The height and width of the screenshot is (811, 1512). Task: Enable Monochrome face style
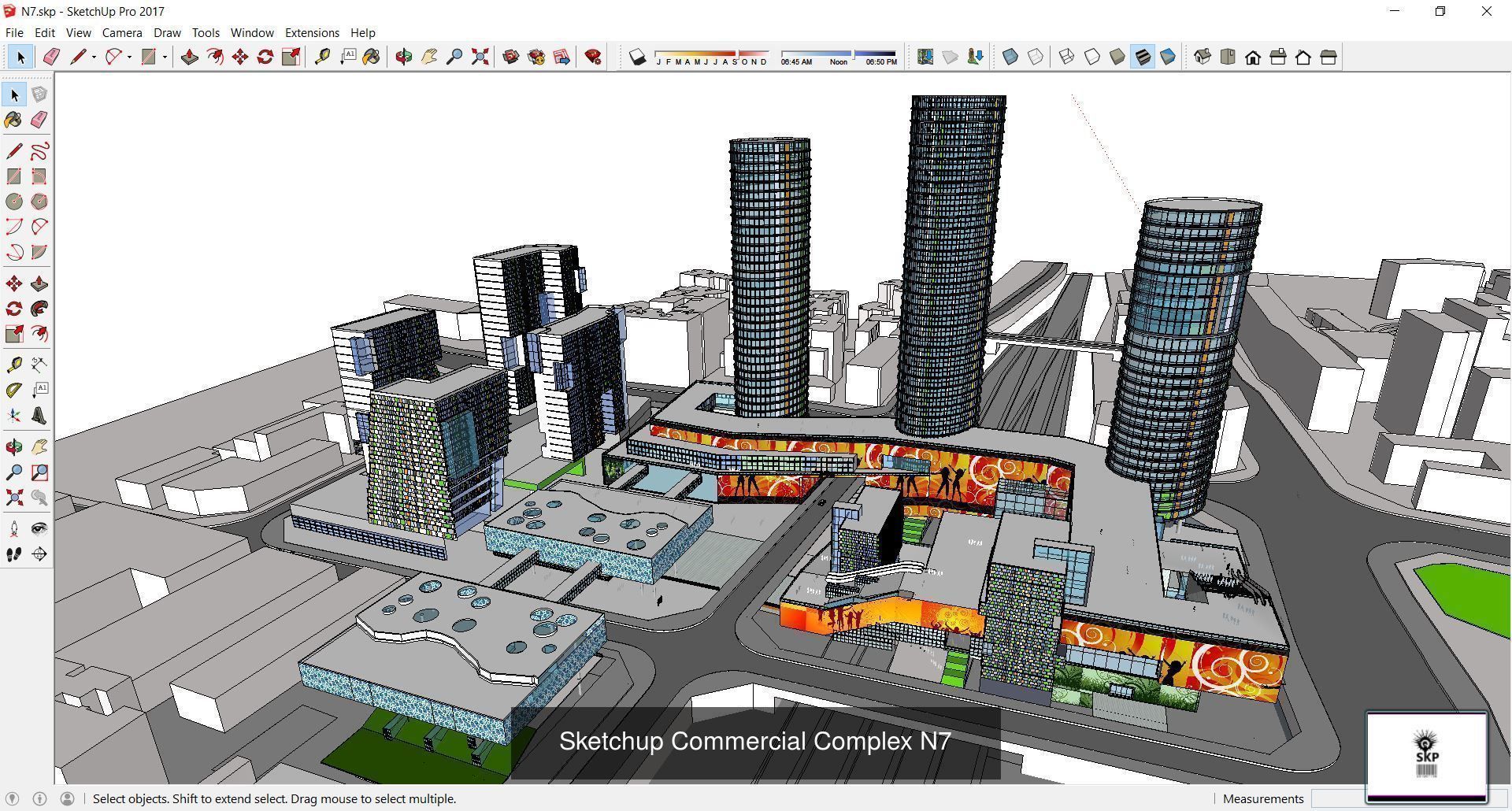[x=1168, y=57]
